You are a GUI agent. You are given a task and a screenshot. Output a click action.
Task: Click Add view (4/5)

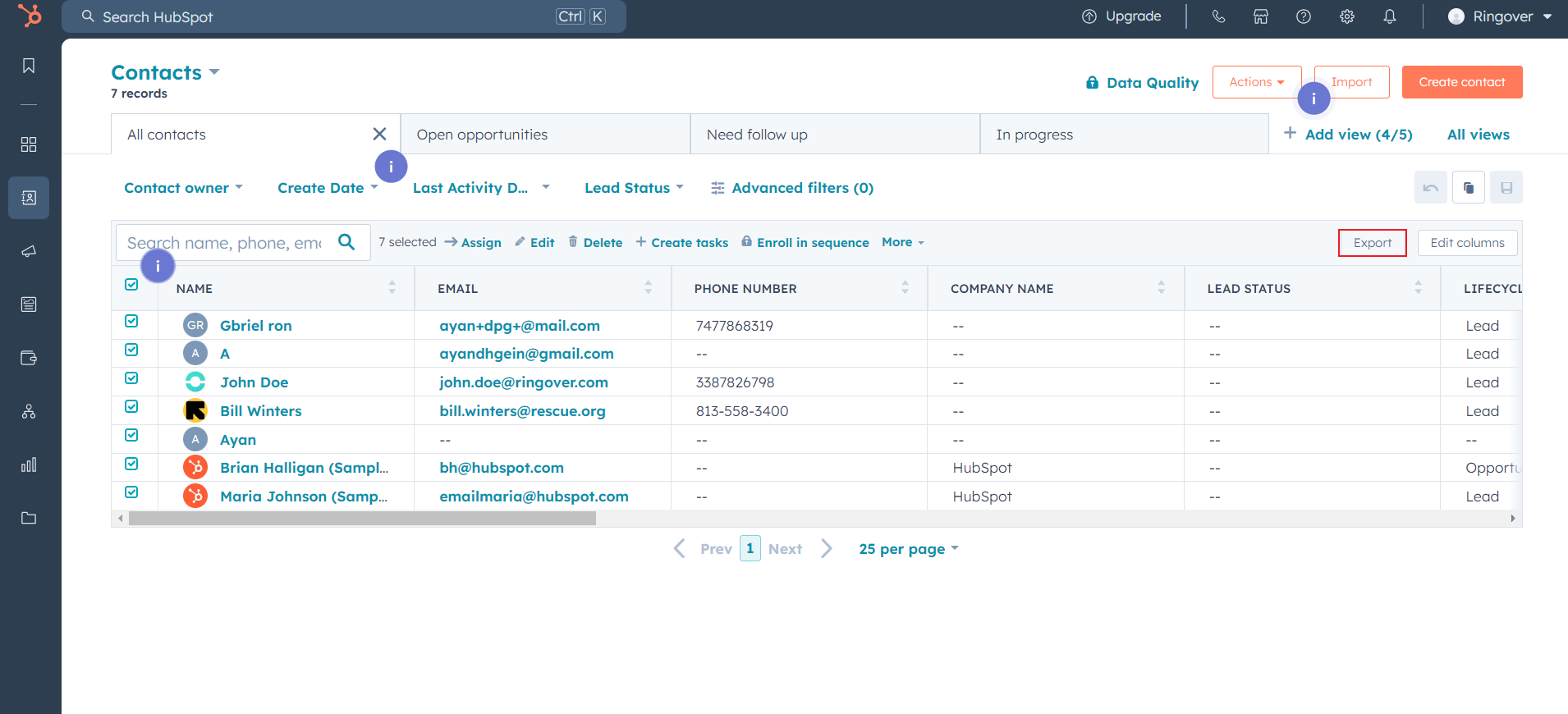(1348, 135)
